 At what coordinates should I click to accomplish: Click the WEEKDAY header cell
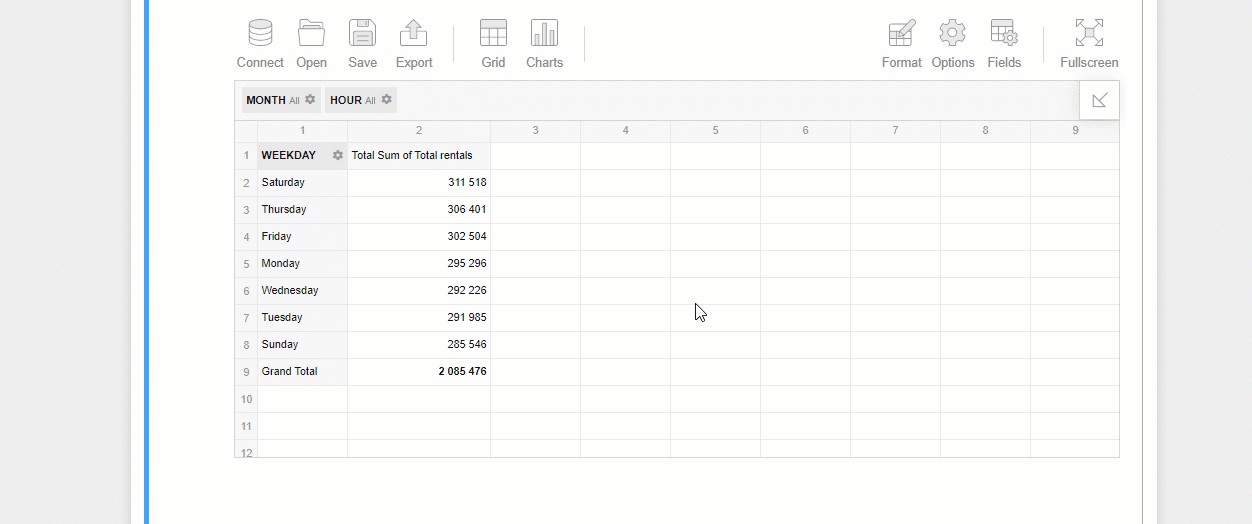(x=302, y=156)
